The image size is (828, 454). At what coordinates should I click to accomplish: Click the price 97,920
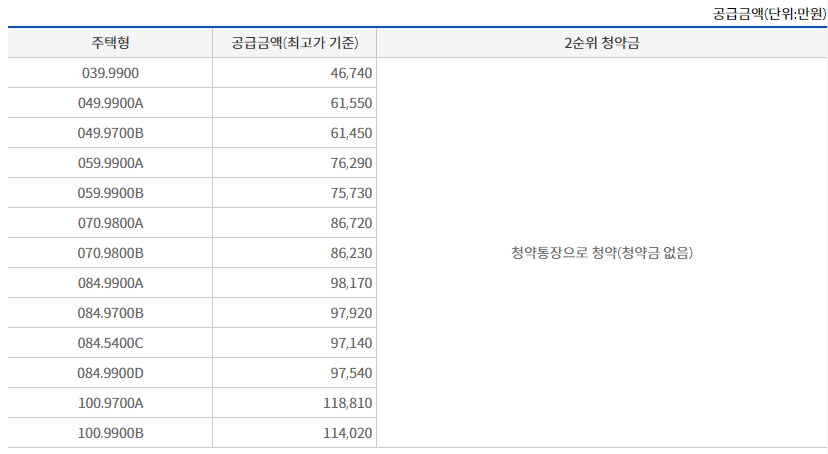(x=351, y=314)
